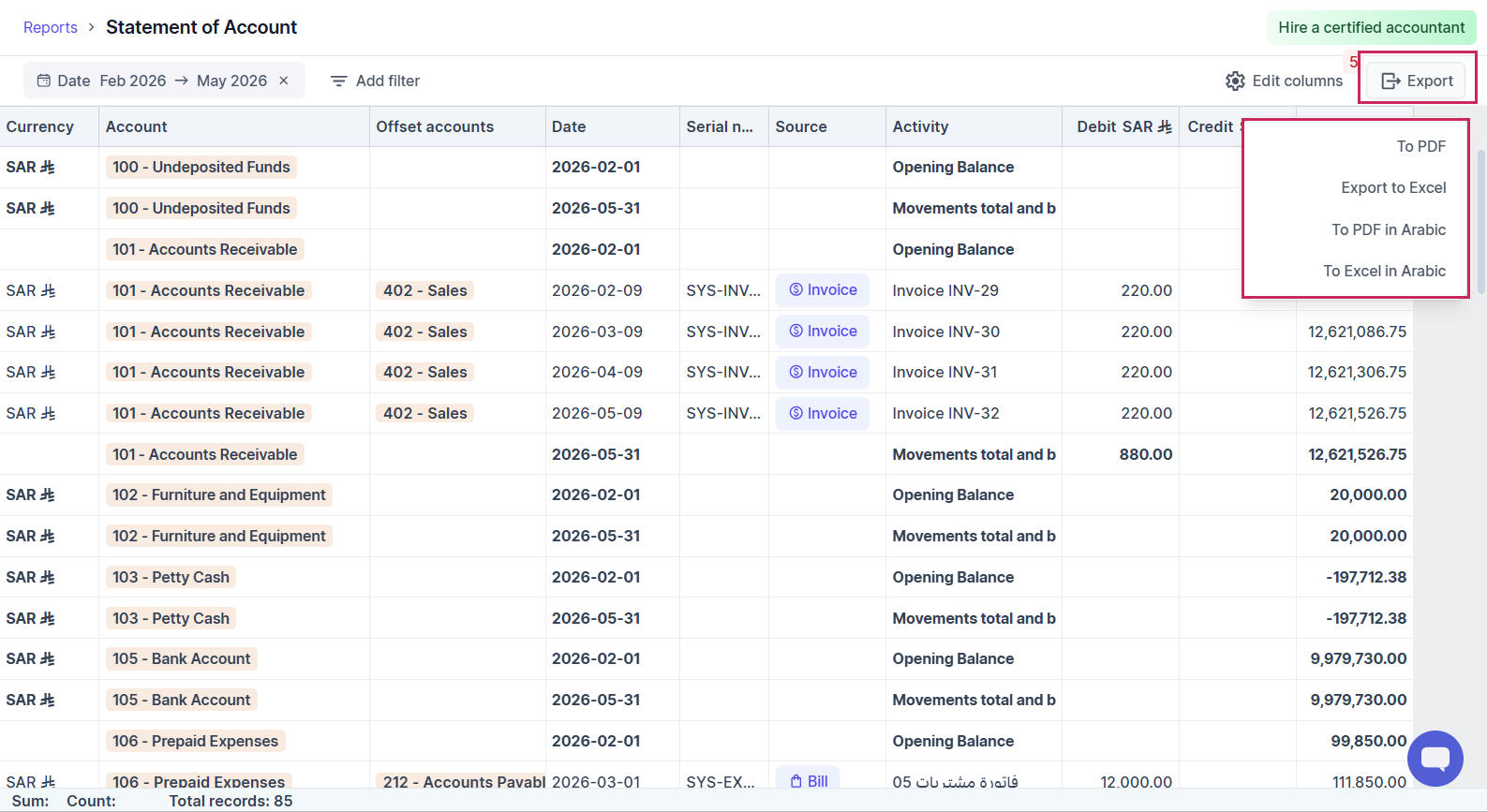Click the Export icon button
Image resolution: width=1487 pixels, height=812 pixels.
[1391, 81]
